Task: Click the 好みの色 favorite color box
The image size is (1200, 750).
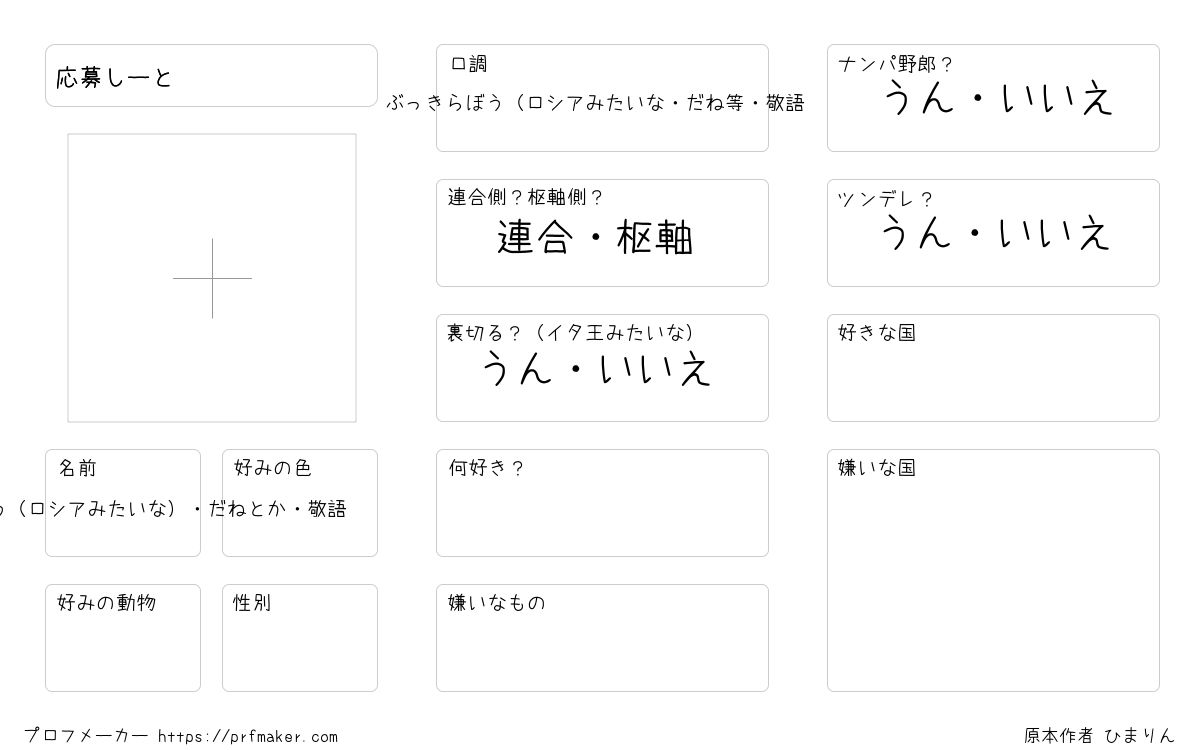Action: [x=300, y=503]
